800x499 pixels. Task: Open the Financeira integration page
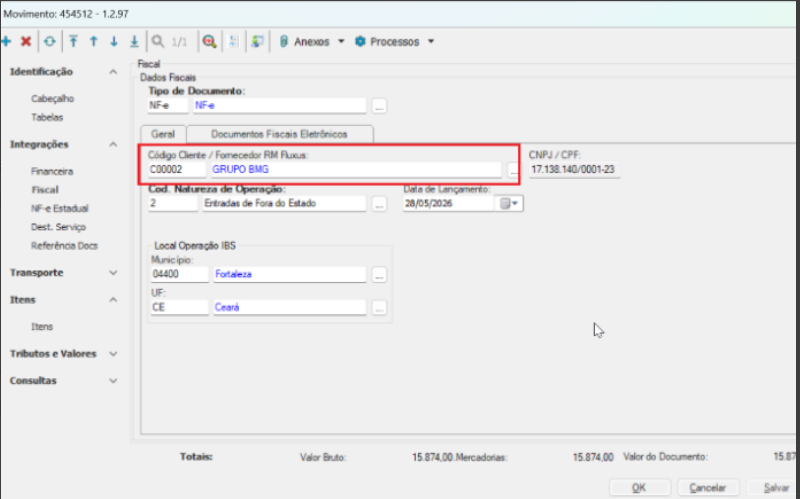tap(52, 171)
